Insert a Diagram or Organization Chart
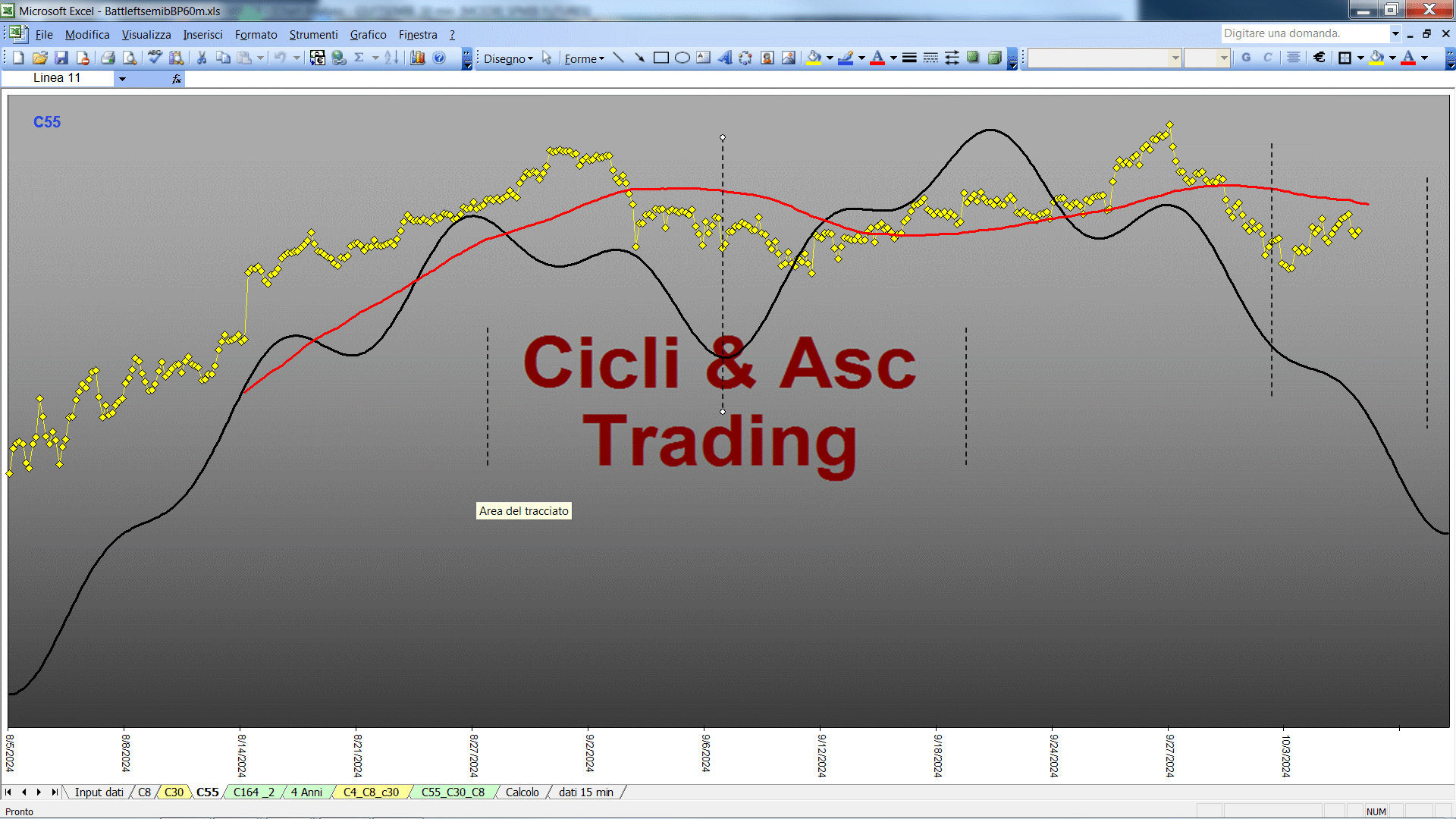1456x819 pixels. click(746, 58)
